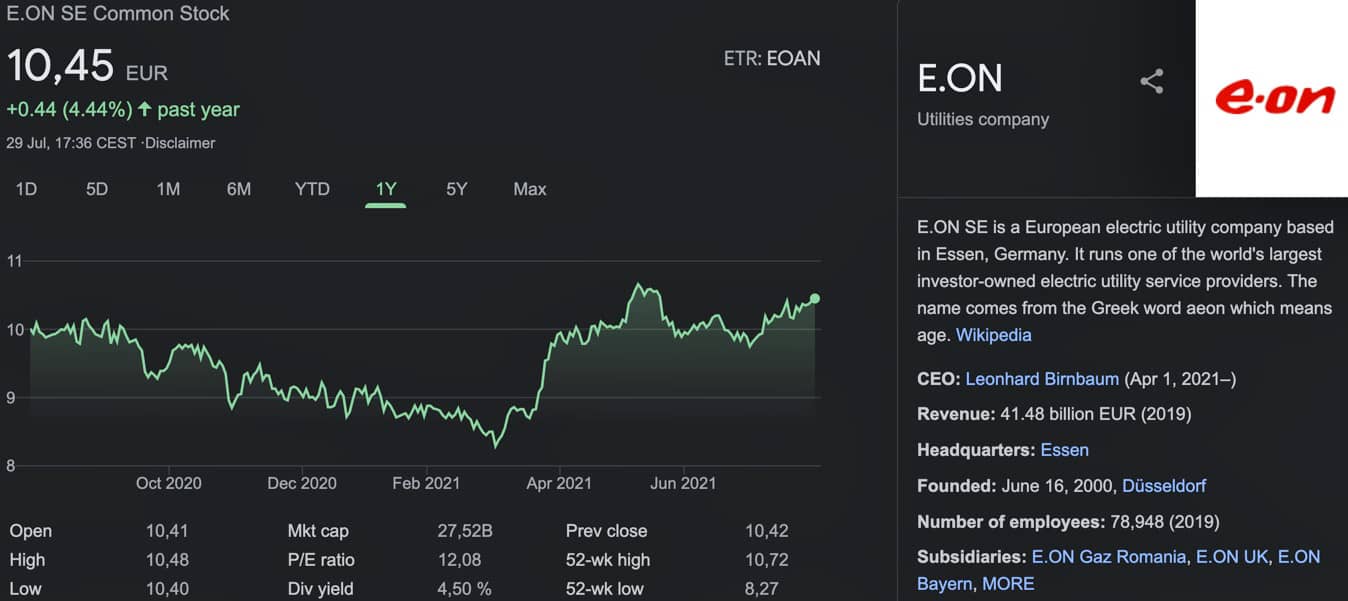Click the Dec 2020 axis label
The width and height of the screenshot is (1348, 601).
click(302, 483)
